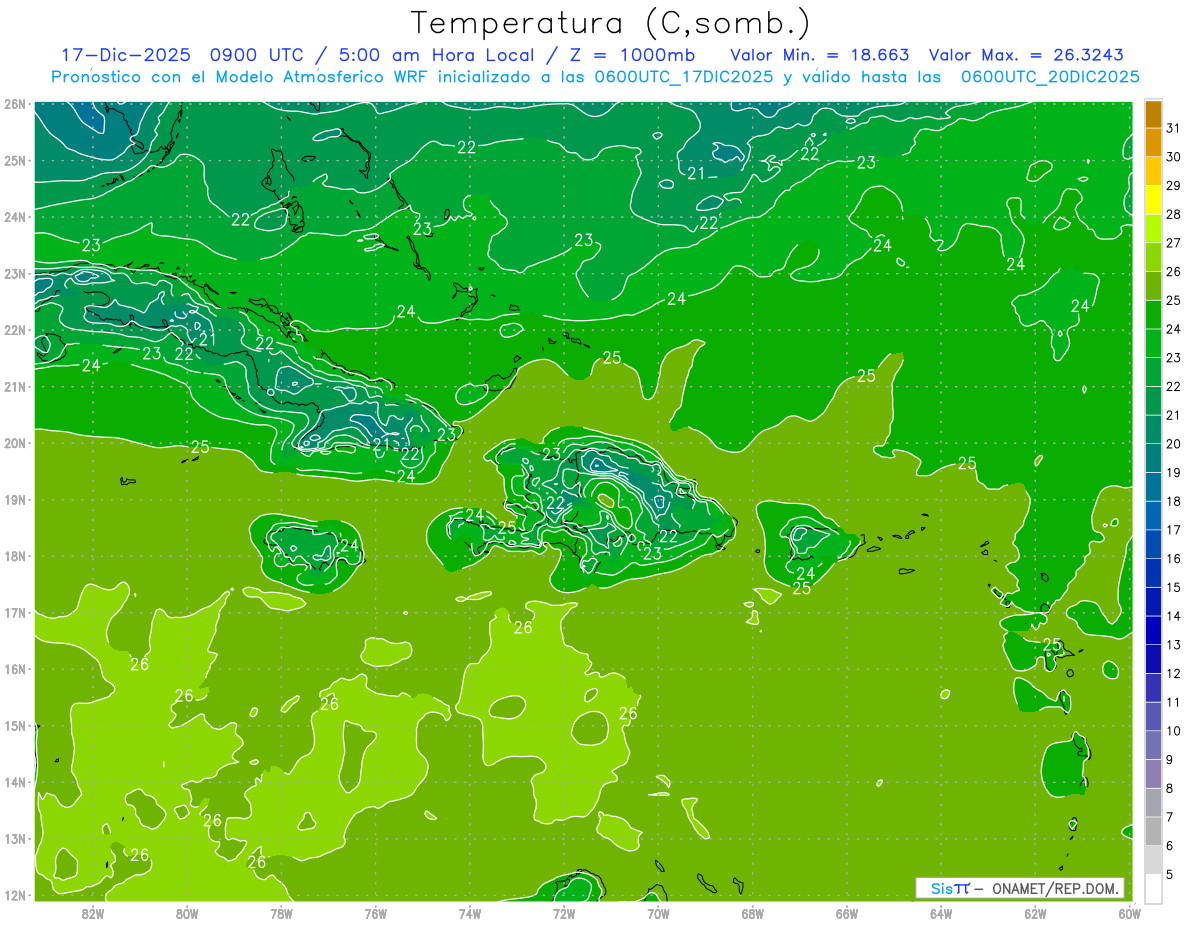Screen dimensions: 1200x927
Task: Click the "12N" latitude axis label
Action: tap(14, 895)
